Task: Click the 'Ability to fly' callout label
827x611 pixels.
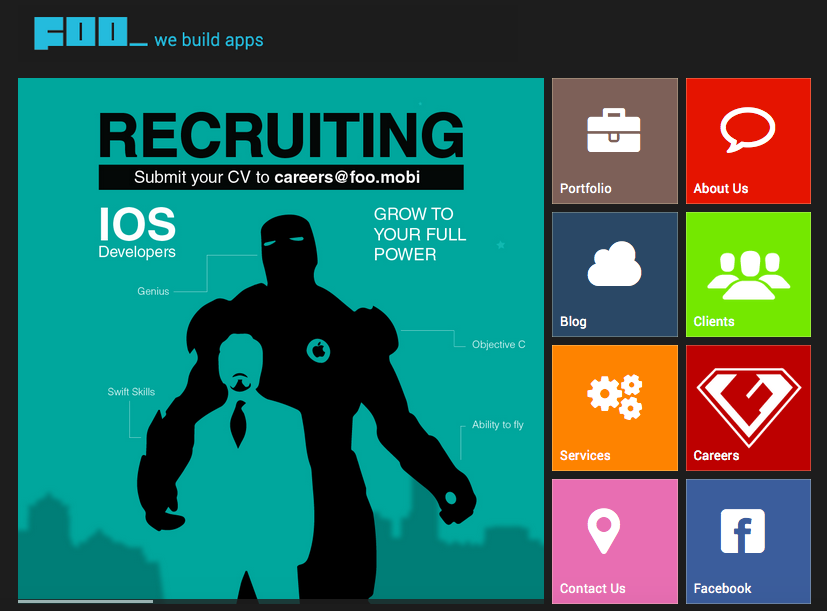Action: (x=497, y=425)
